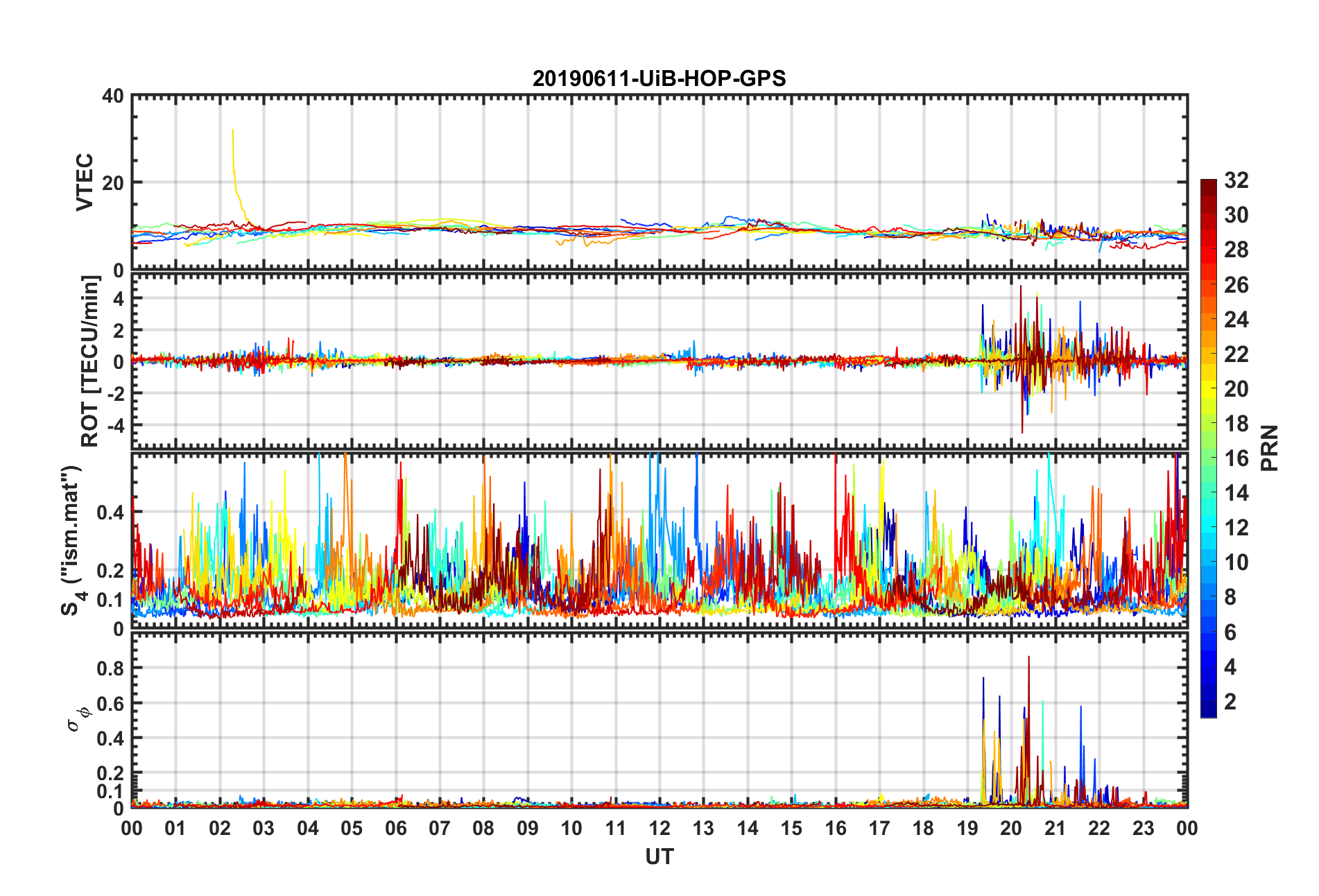Select the UT x-axis label
The width and height of the screenshot is (1319, 896).
659,857
